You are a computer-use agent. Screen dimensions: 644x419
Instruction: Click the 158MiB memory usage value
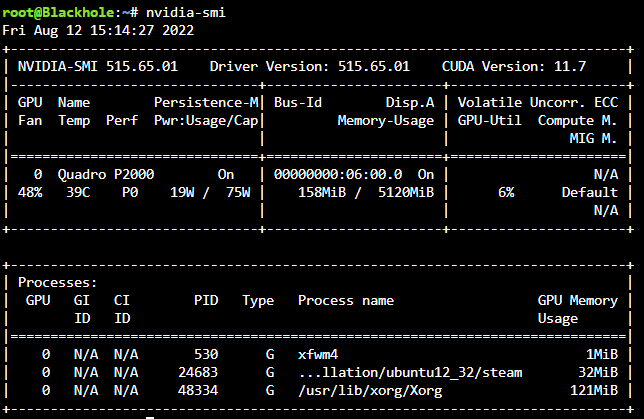(x=322, y=192)
